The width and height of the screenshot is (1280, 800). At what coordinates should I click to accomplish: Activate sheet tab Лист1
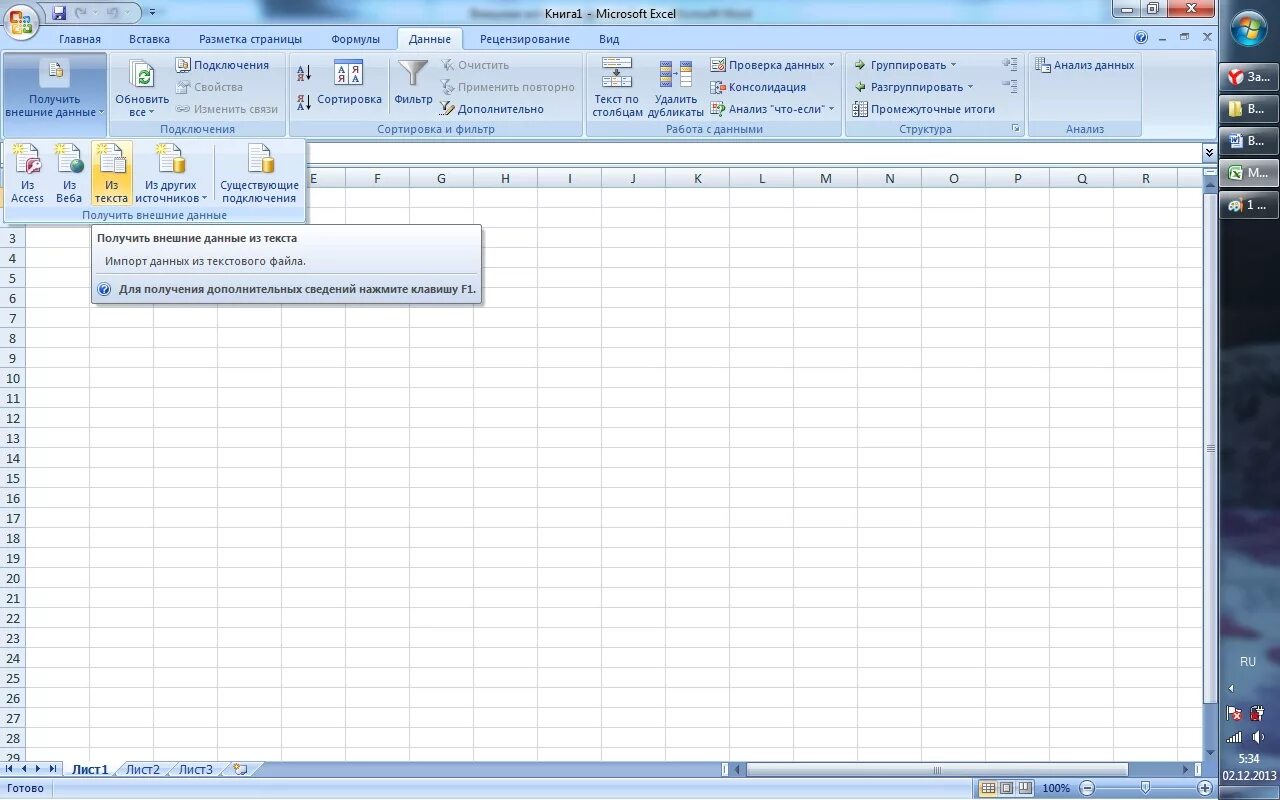(x=89, y=769)
